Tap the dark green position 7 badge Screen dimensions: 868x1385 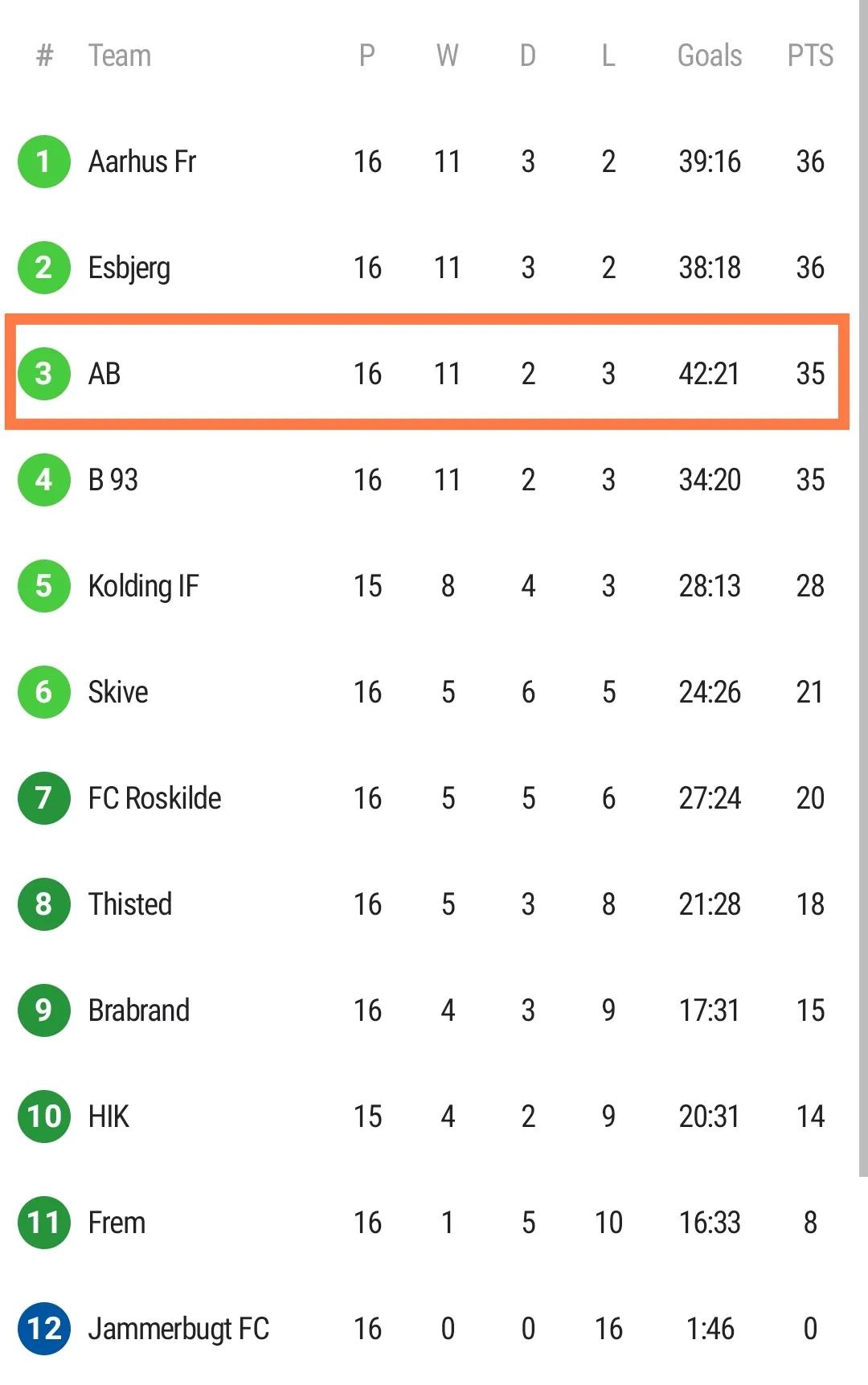43,798
